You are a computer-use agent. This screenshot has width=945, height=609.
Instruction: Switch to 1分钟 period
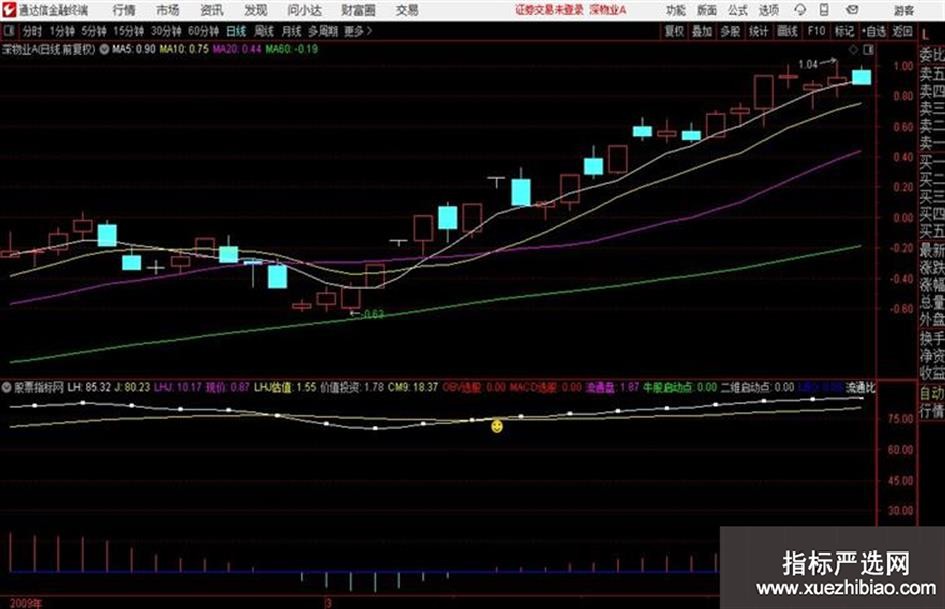coord(61,31)
